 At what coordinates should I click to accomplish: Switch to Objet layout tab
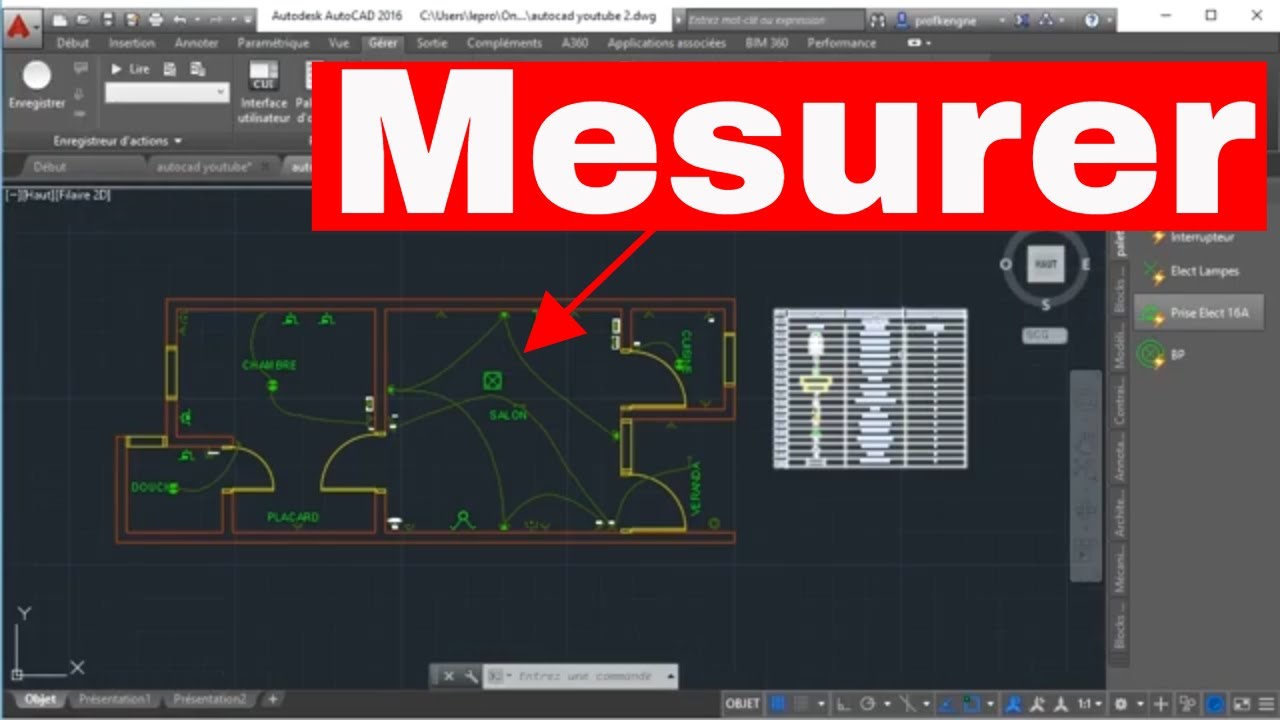[x=40, y=700]
